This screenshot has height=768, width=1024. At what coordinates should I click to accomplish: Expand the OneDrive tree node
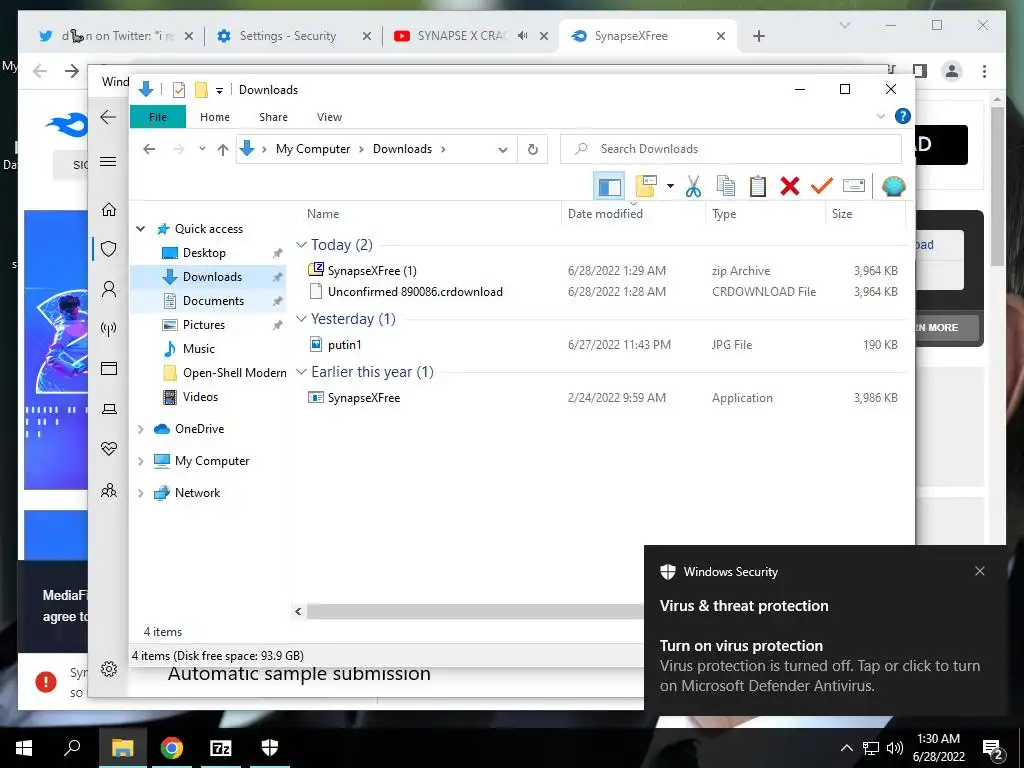pos(140,429)
